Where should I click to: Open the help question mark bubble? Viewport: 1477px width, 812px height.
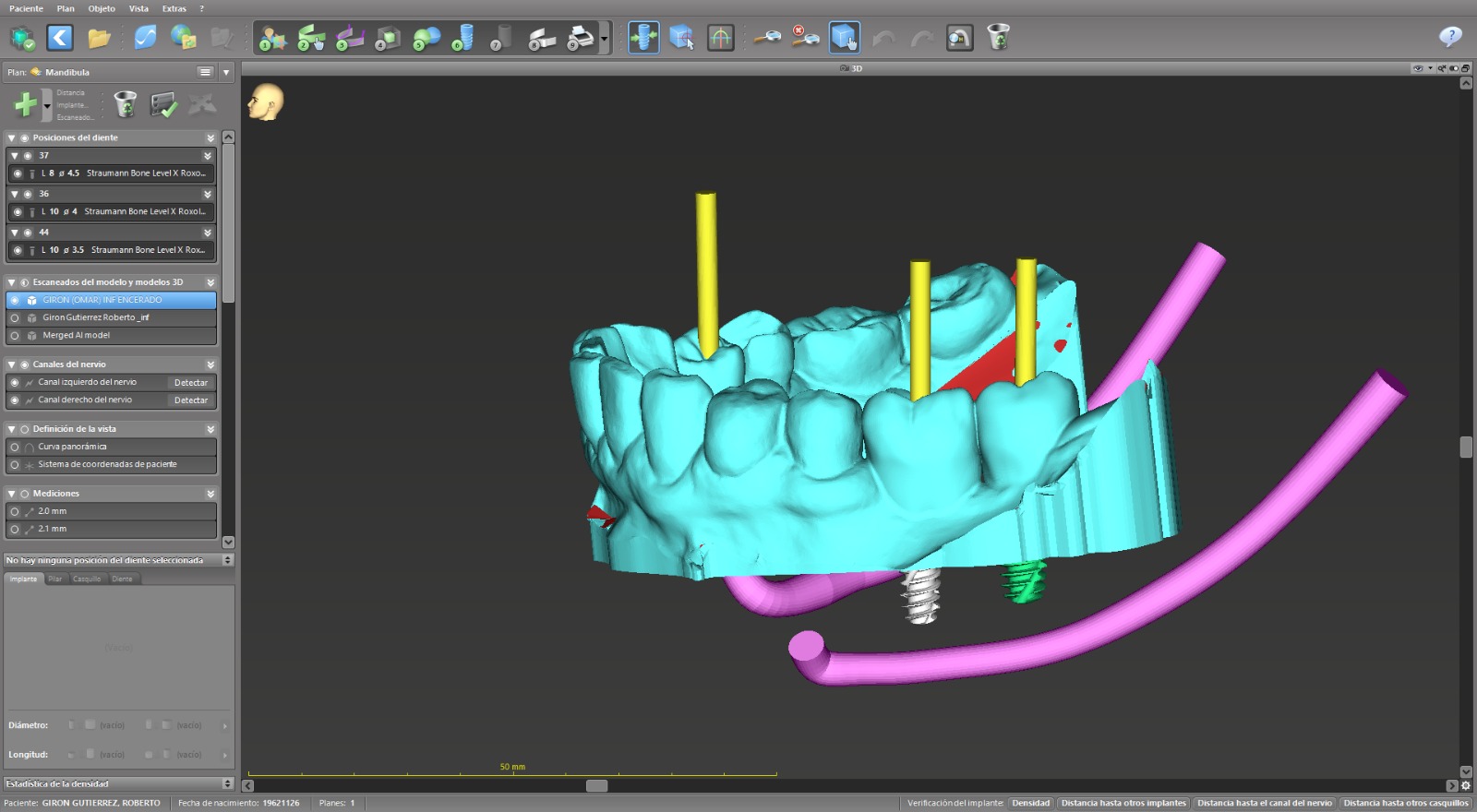1450,37
